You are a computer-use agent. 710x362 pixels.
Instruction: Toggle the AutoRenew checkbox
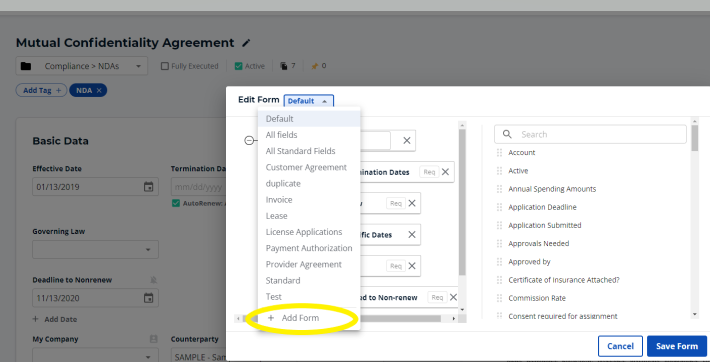[176, 203]
